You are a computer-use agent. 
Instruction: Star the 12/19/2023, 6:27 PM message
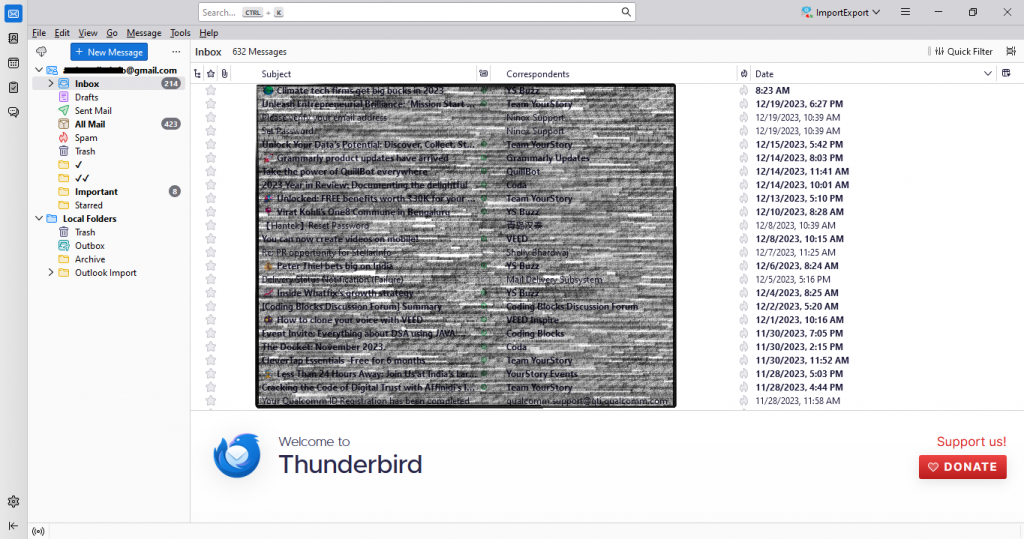[x=211, y=104]
